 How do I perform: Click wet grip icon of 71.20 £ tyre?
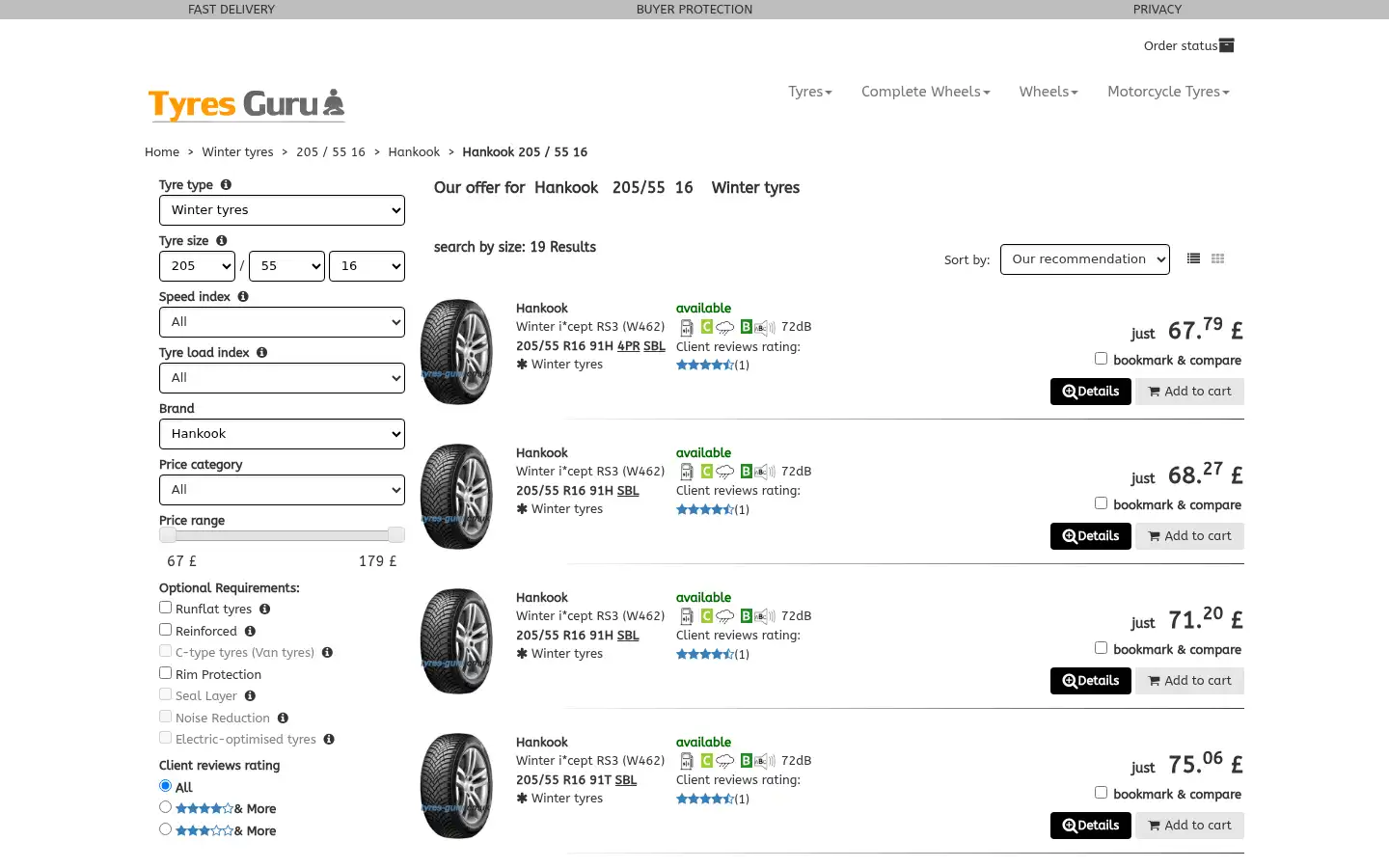[x=724, y=616]
